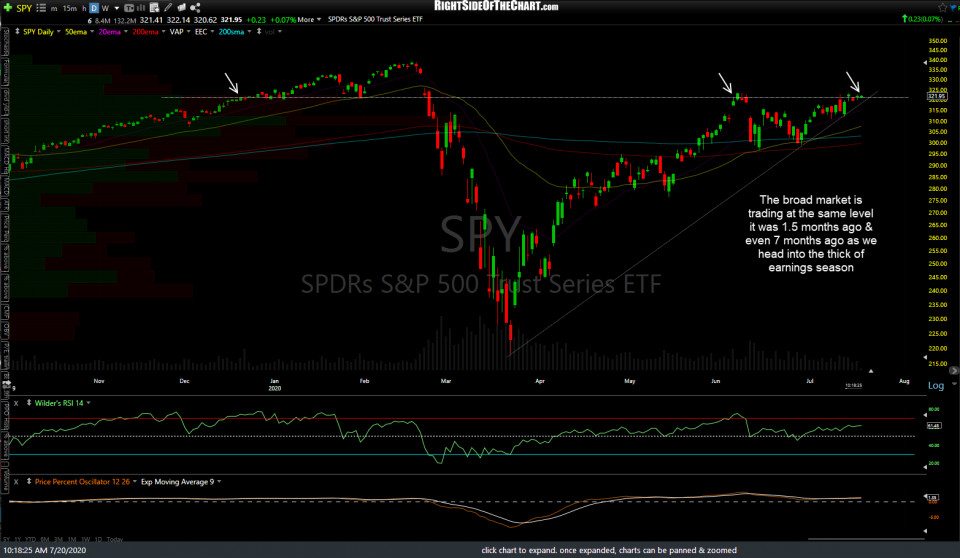Screen dimensions: 960x558
Task: Click the star favorite icon
Action: [x=942, y=7]
